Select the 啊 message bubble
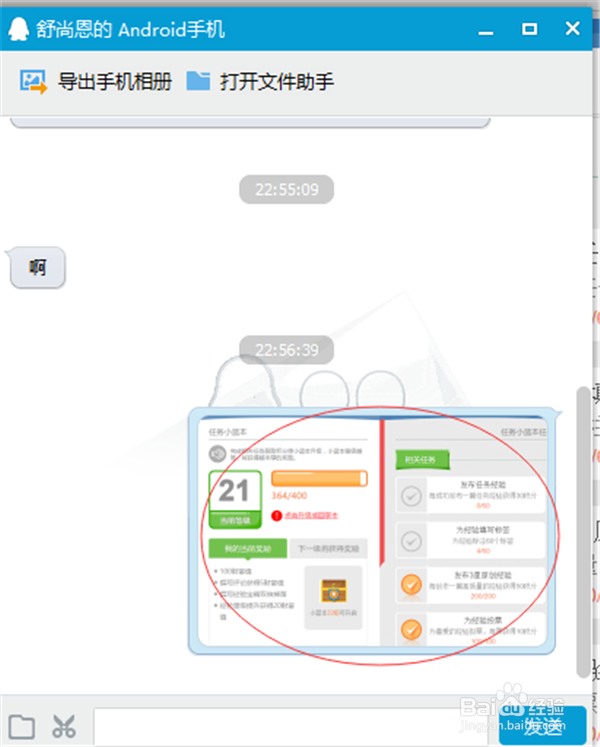 tap(38, 268)
